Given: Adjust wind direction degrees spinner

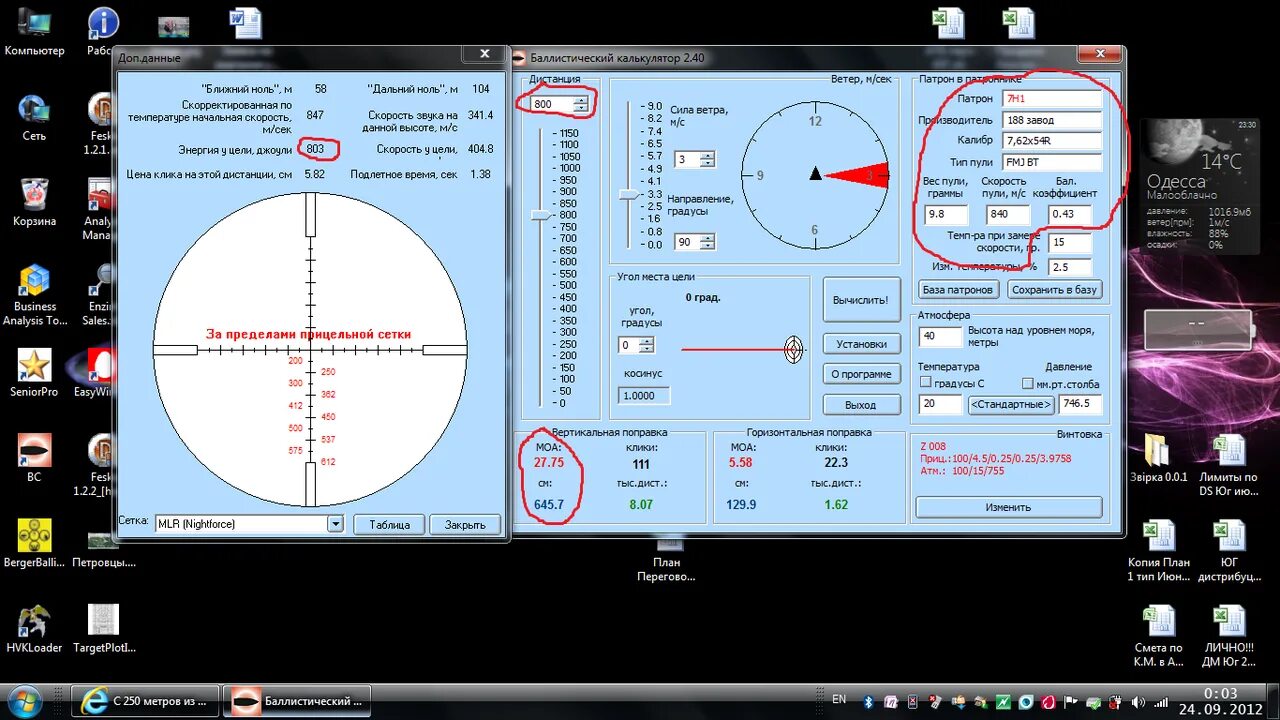Looking at the screenshot, I should click(x=708, y=242).
